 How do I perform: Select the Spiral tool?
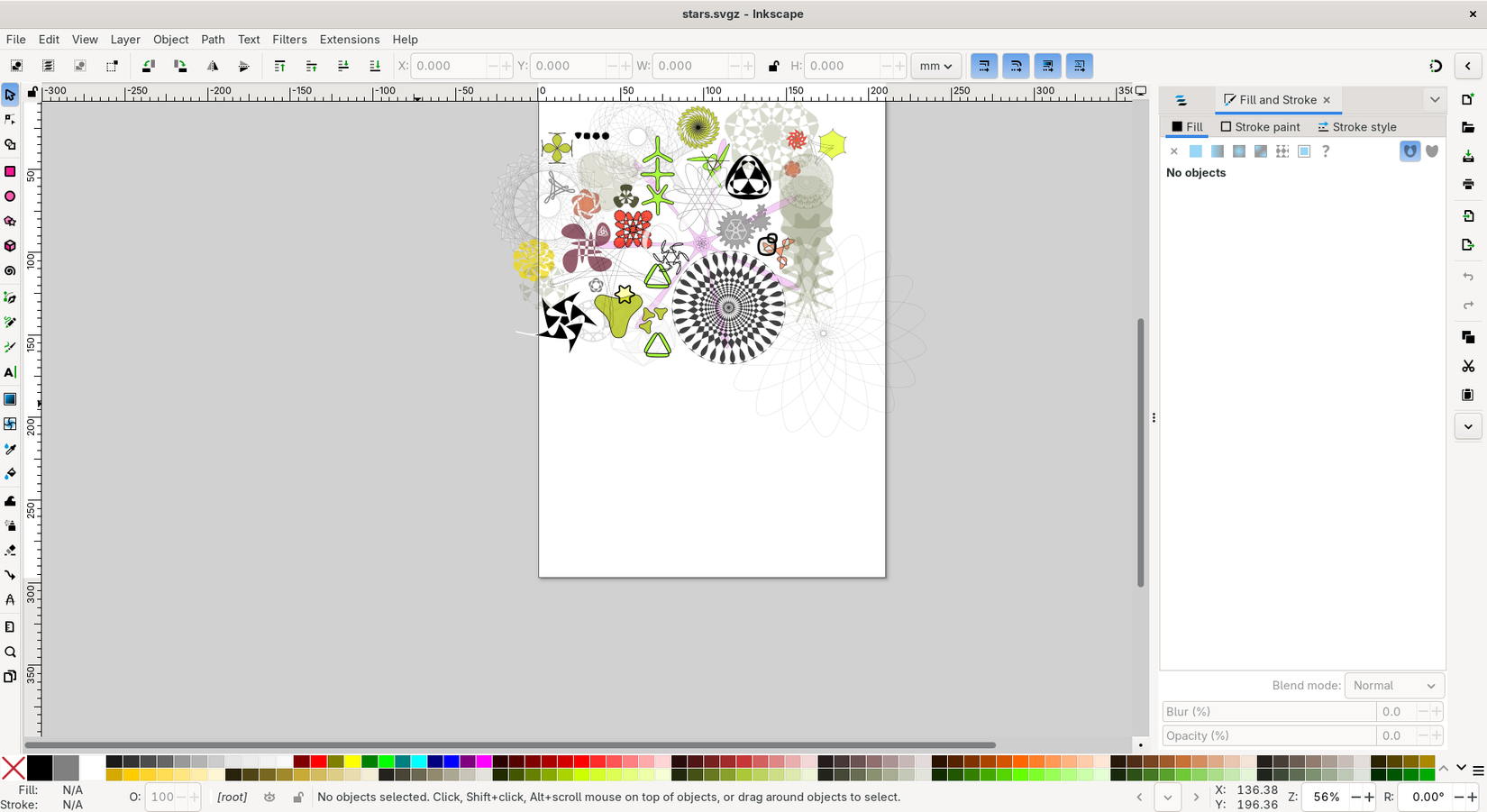pos(11,270)
